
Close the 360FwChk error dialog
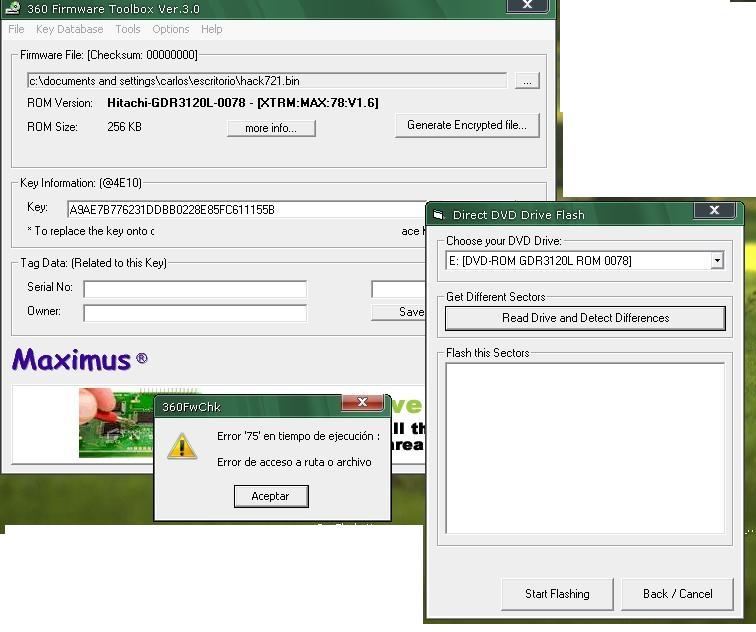tap(363, 402)
